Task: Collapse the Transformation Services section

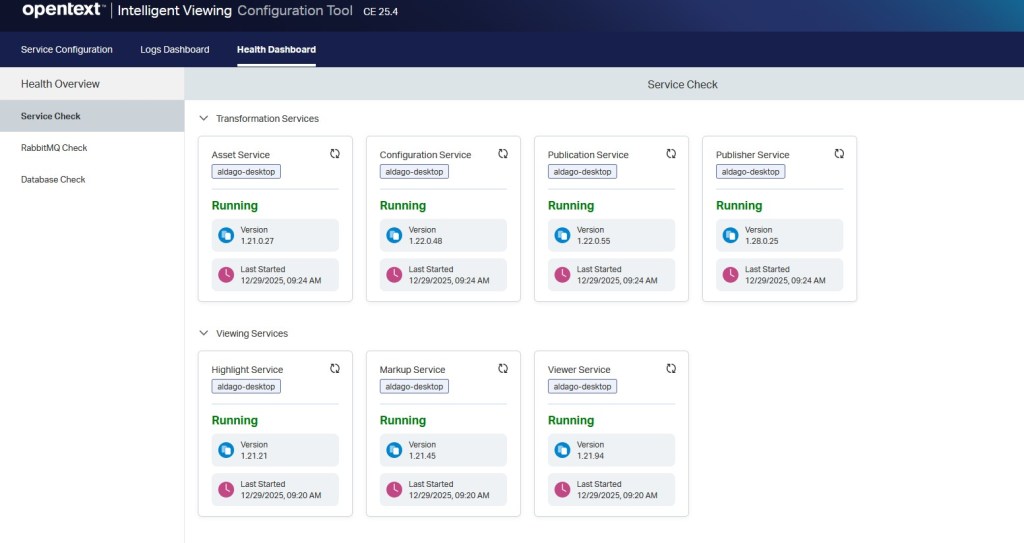Action: click(x=204, y=118)
